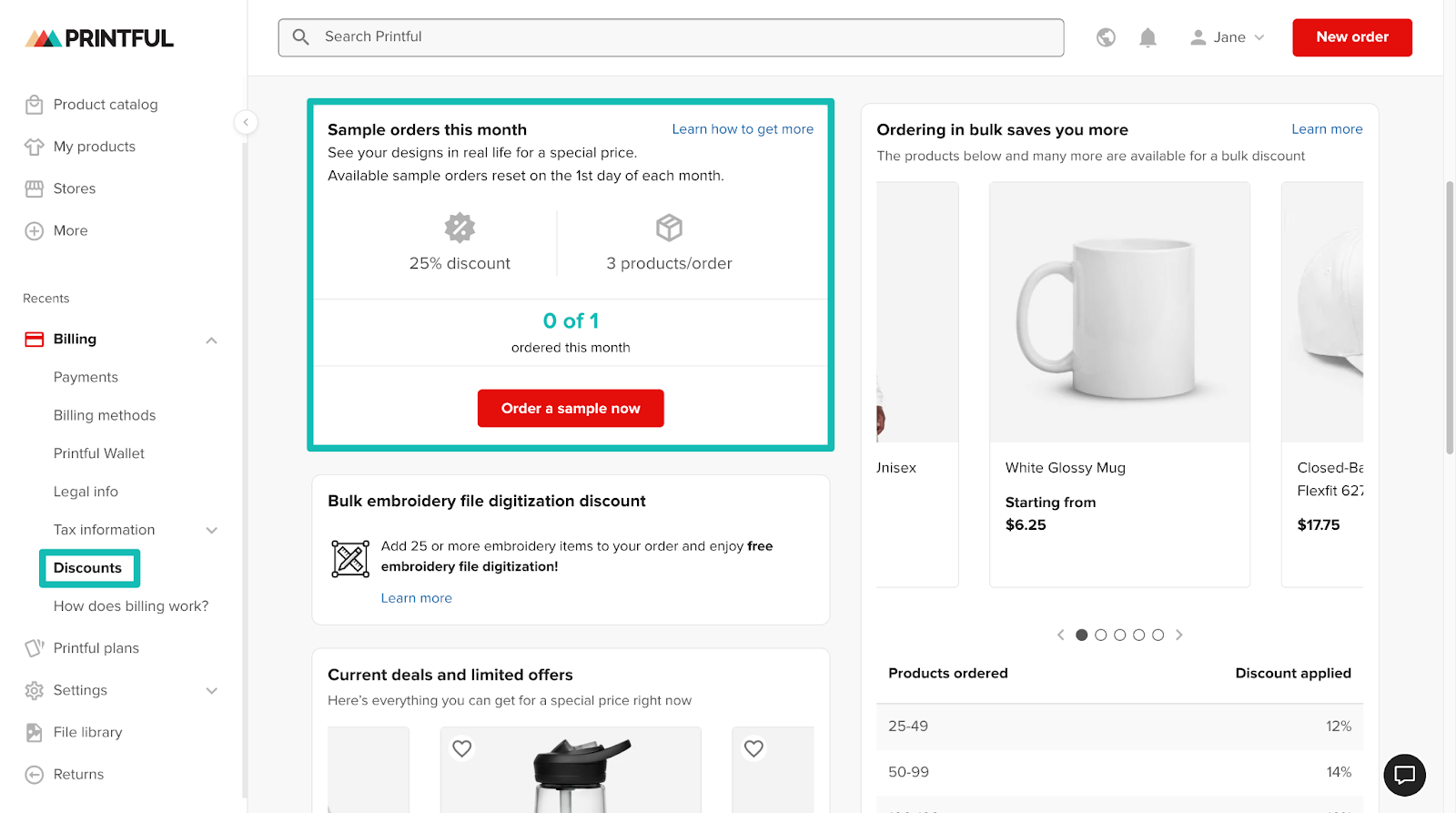Click the Product catalog icon

[34, 105]
